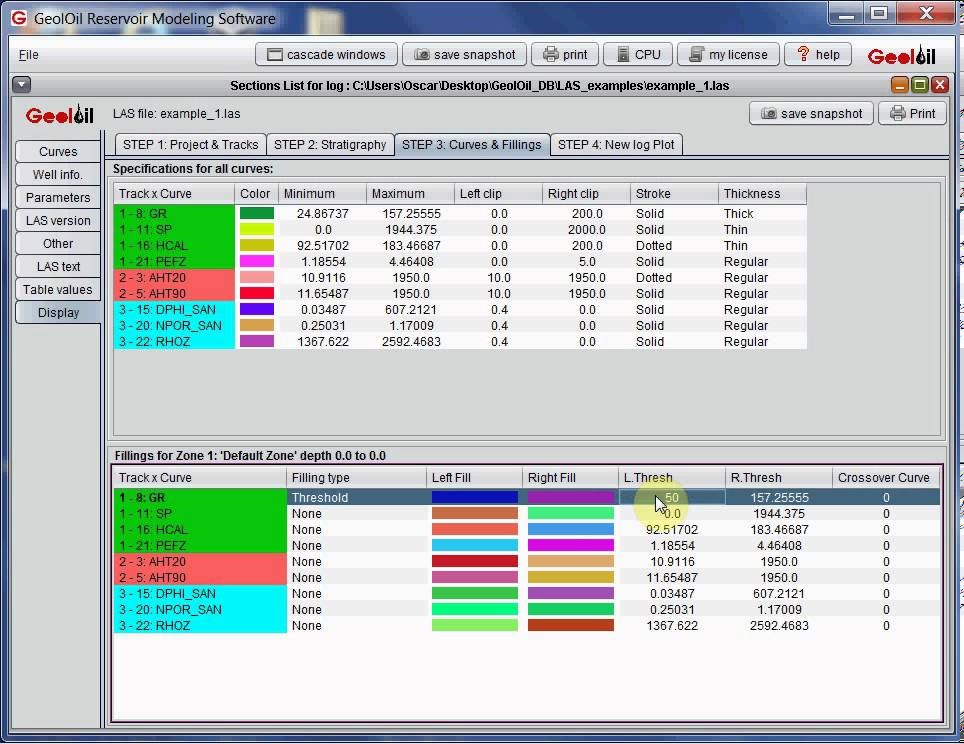Select the LAS version sidebar button
Screen dimensions: 964x744
point(58,221)
